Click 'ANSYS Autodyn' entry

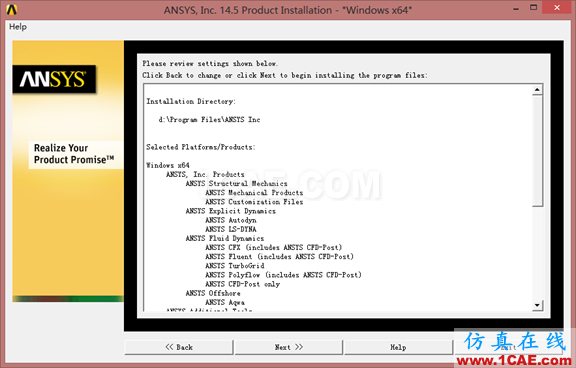pos(231,220)
